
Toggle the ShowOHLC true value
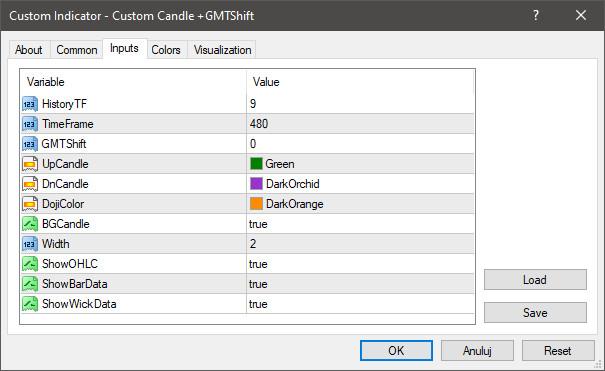tap(258, 264)
